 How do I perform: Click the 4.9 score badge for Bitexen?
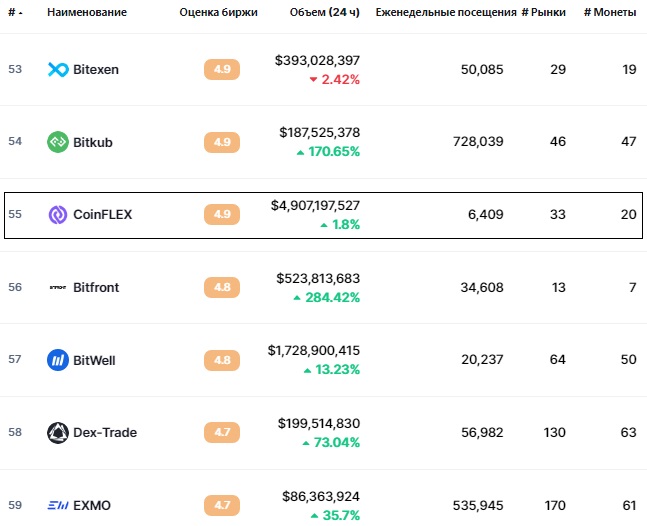222,69
